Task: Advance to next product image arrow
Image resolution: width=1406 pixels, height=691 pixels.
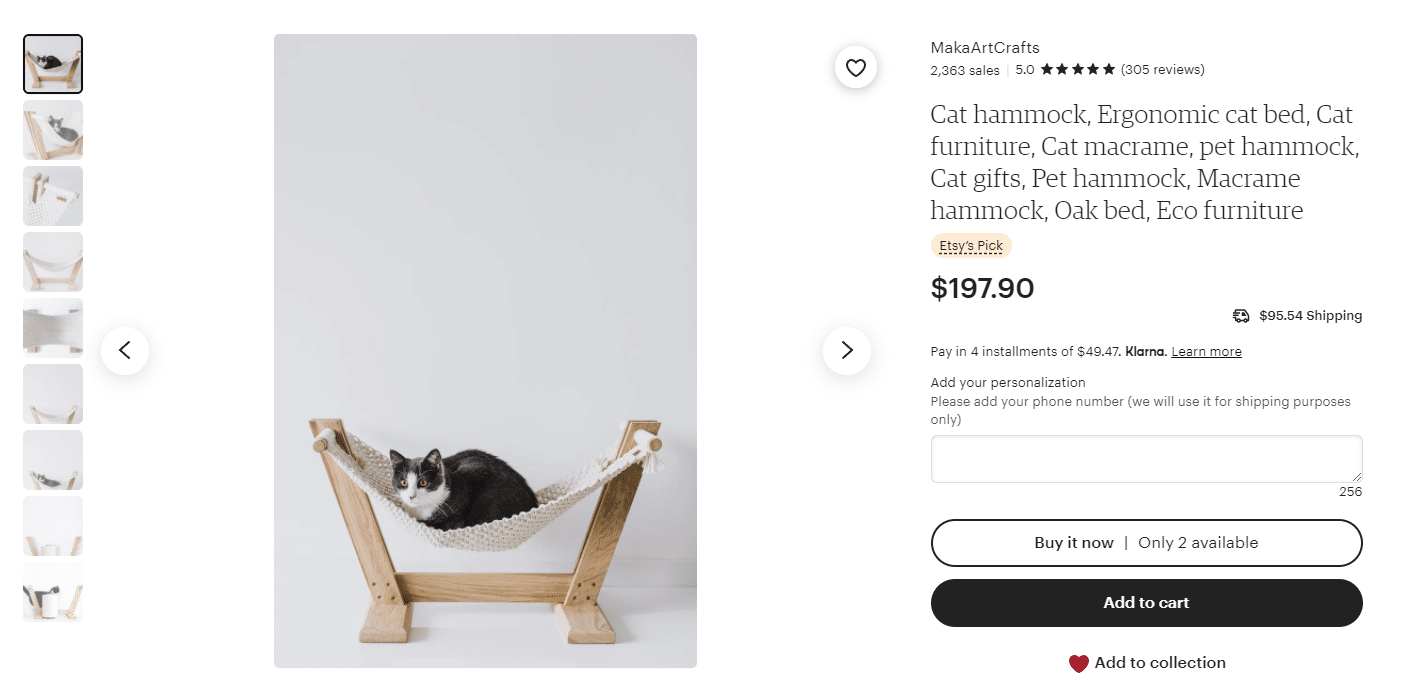Action: click(846, 350)
